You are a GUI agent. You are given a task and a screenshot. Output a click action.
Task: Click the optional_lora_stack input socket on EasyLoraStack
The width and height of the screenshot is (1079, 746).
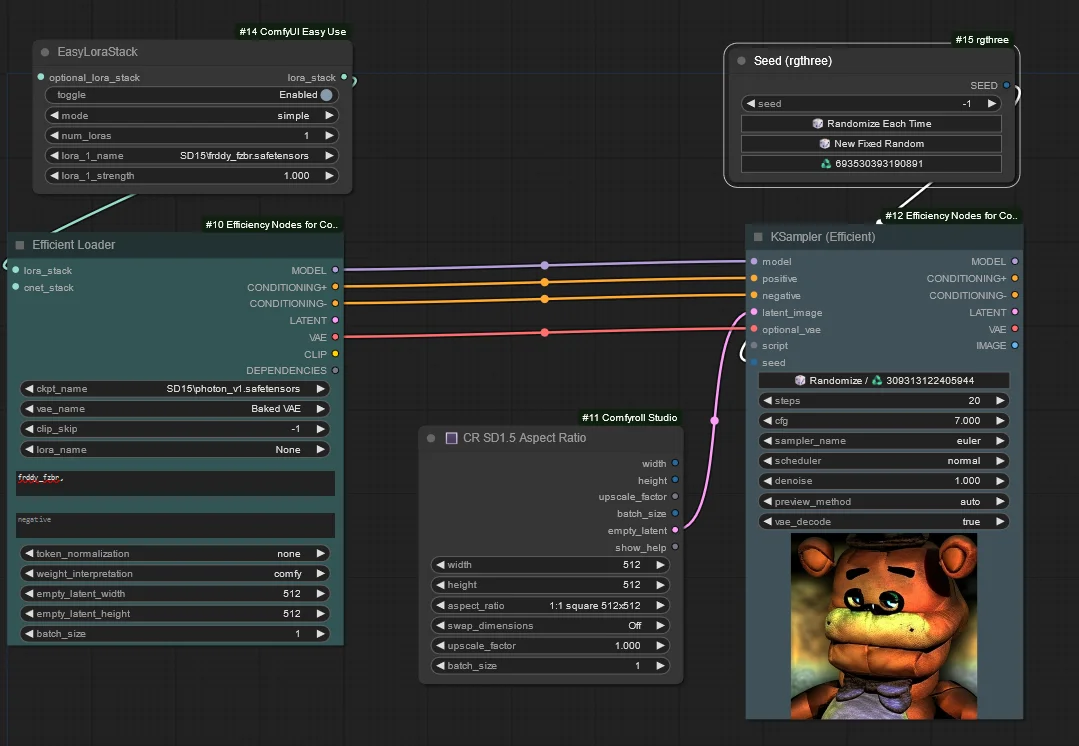(x=41, y=77)
